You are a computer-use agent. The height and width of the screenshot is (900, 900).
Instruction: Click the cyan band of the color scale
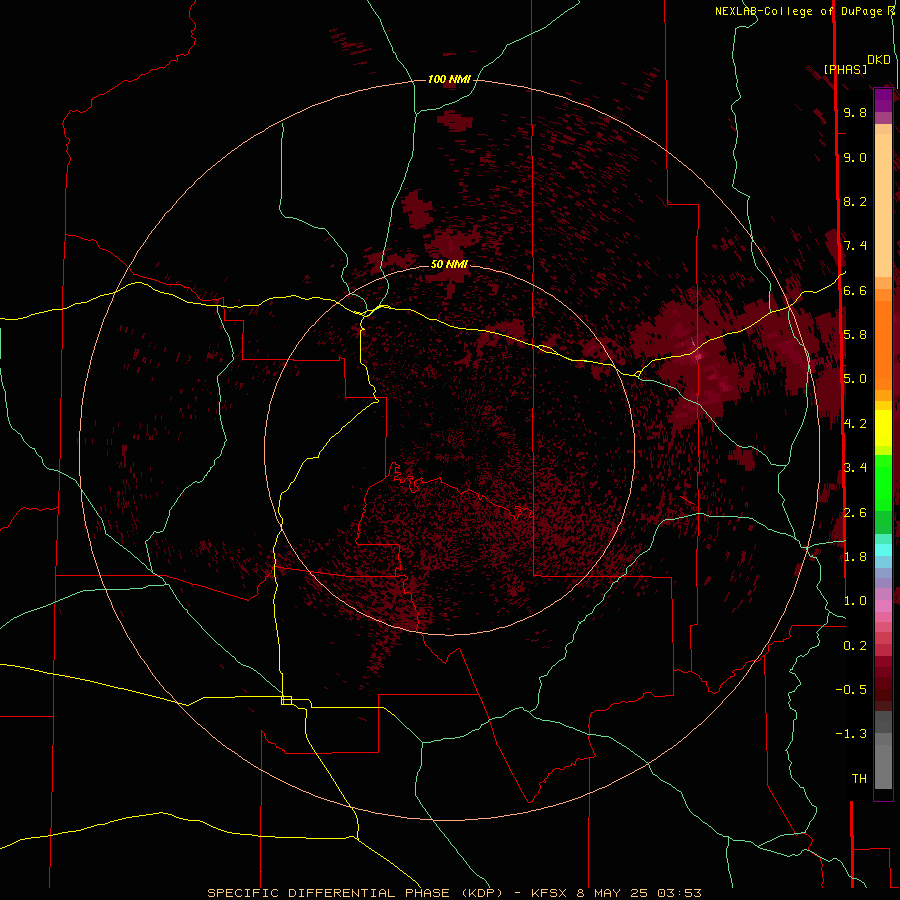pyautogui.click(x=883, y=550)
